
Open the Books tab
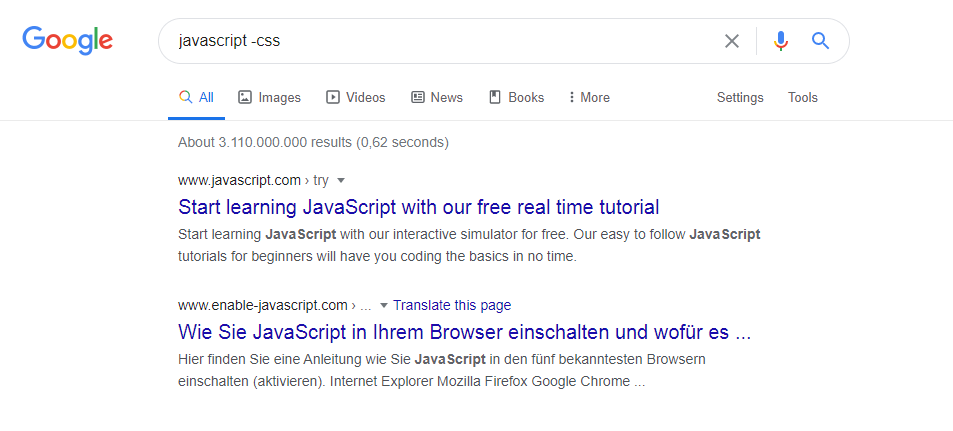(x=517, y=97)
